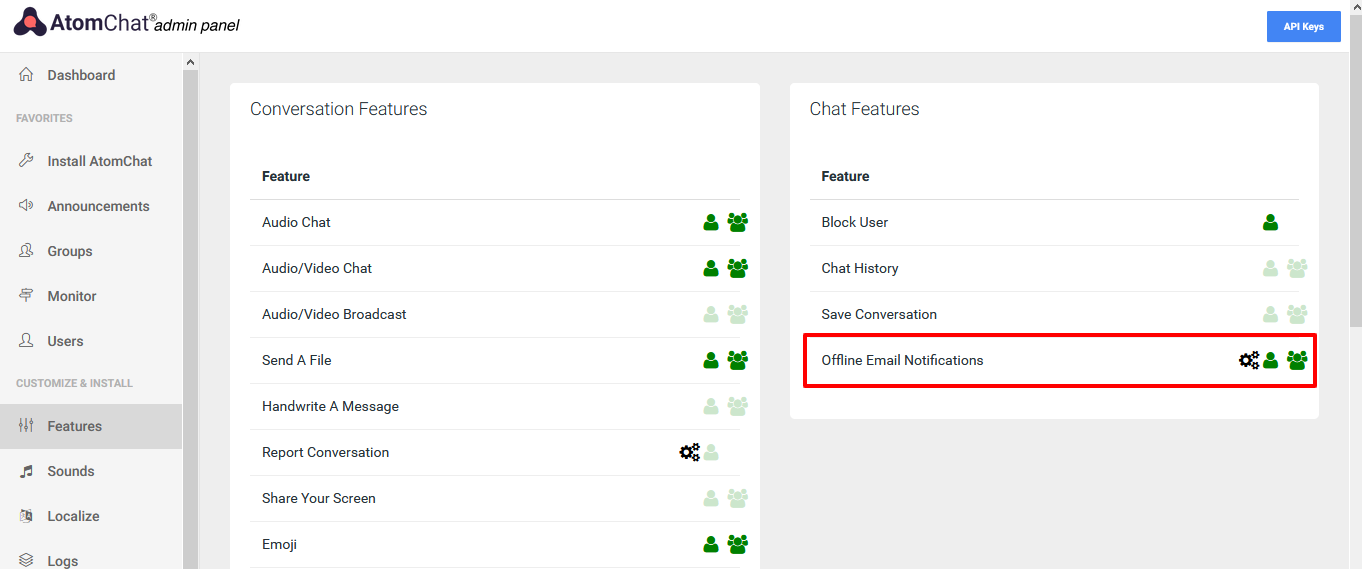Click the Sounds music note icon

click(x=27, y=471)
